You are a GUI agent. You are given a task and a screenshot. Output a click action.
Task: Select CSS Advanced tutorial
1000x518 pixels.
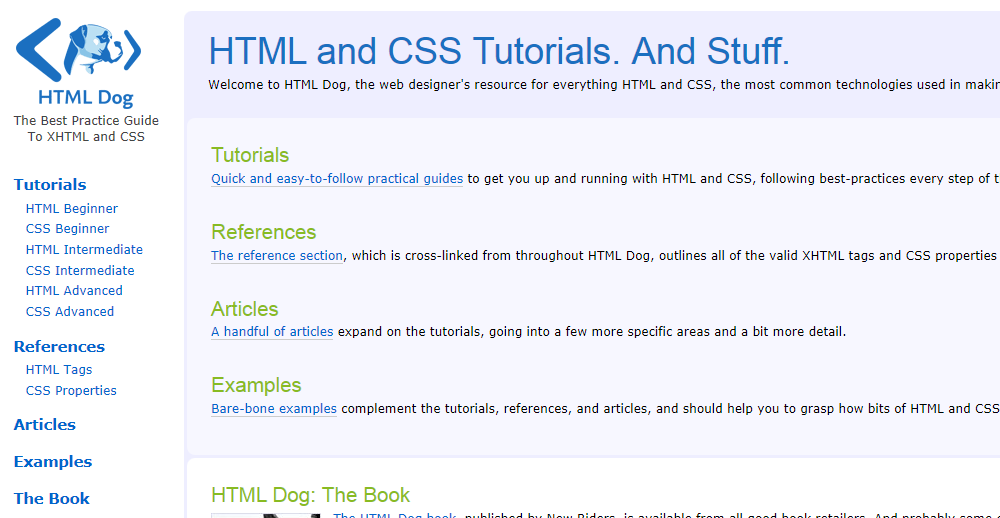click(x=70, y=311)
